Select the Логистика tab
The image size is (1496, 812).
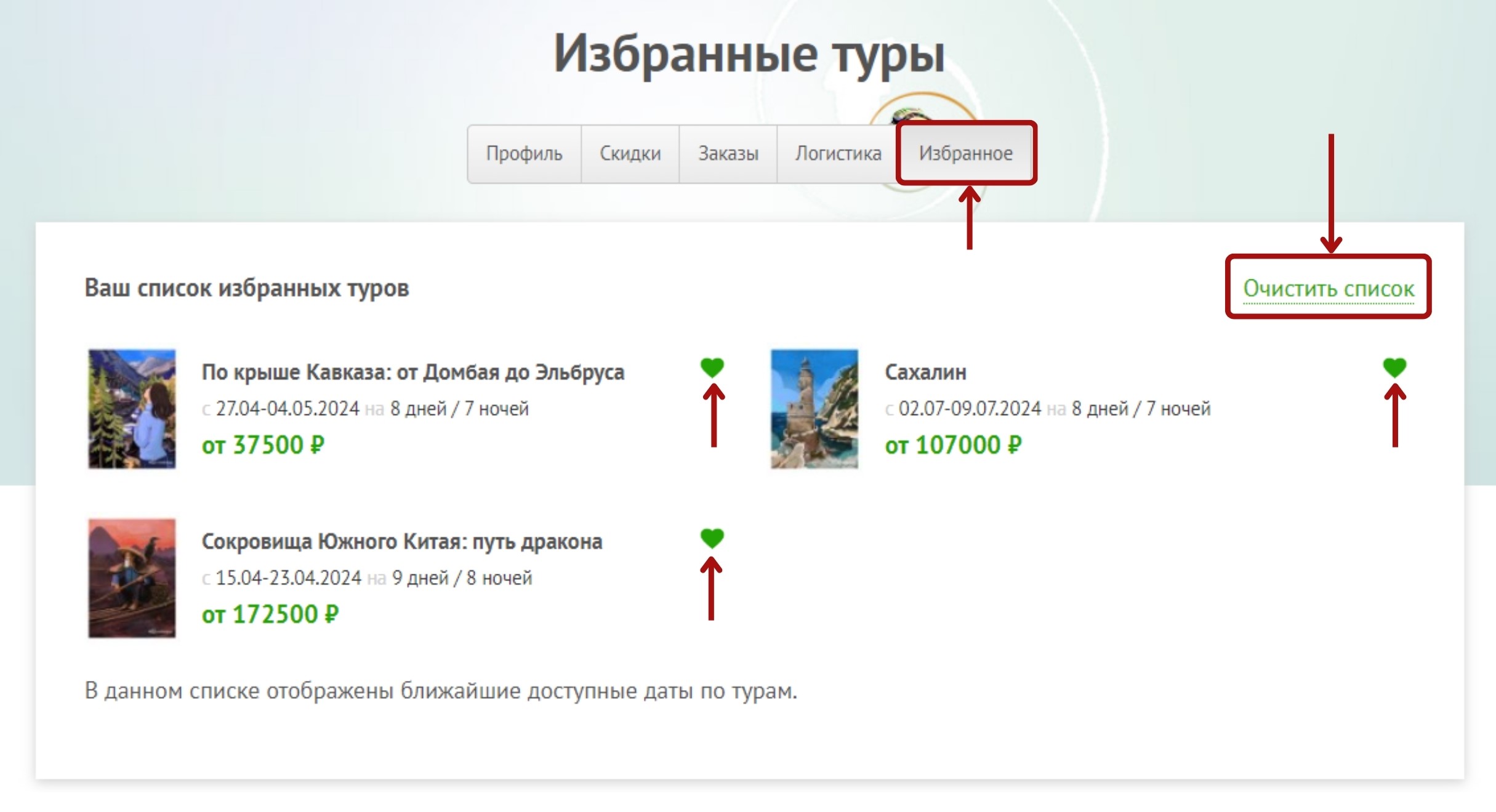(x=837, y=153)
